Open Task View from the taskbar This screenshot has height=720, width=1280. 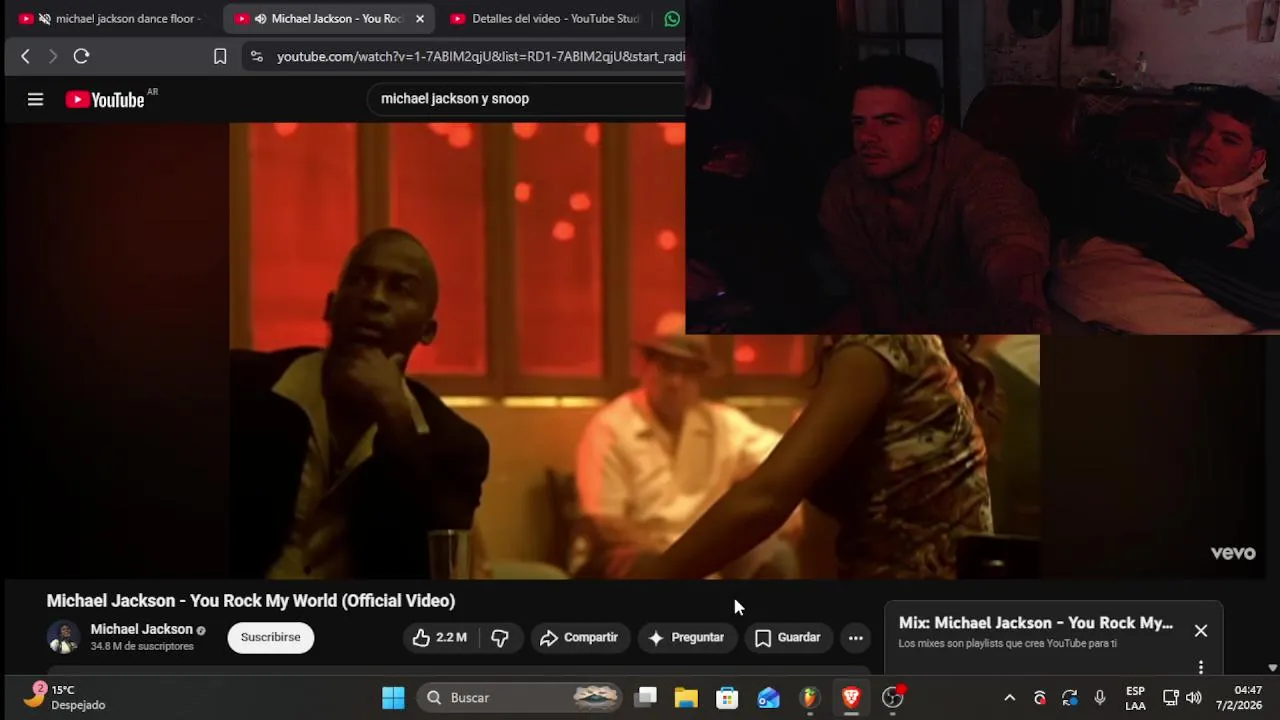coord(647,698)
